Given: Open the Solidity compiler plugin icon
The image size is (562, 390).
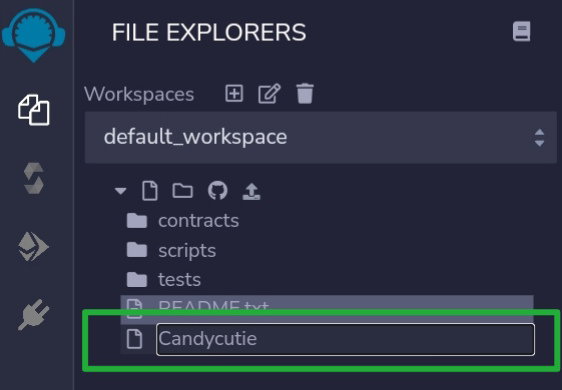Looking at the screenshot, I should point(34,178).
